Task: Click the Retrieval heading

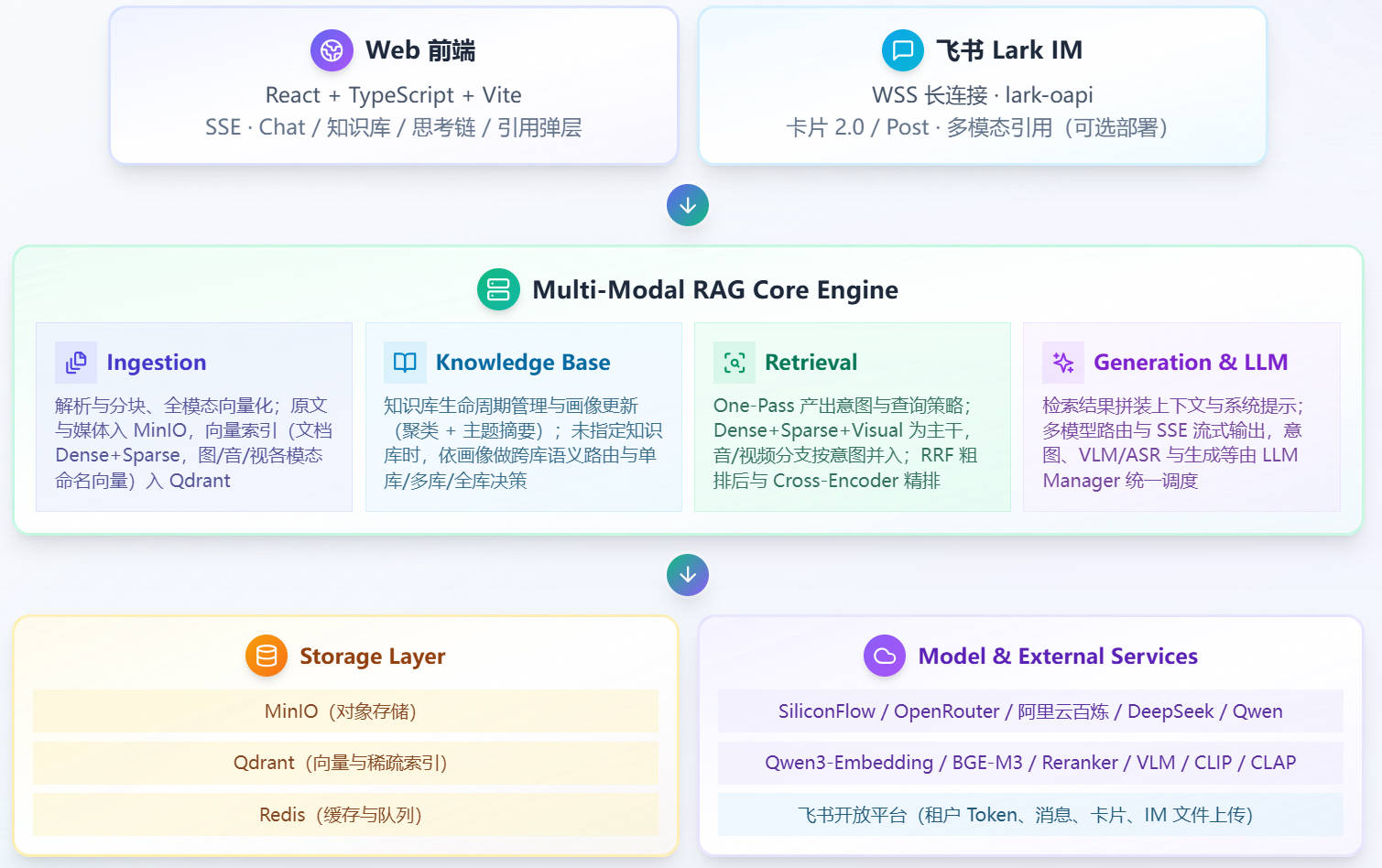Action: pyautogui.click(x=811, y=363)
